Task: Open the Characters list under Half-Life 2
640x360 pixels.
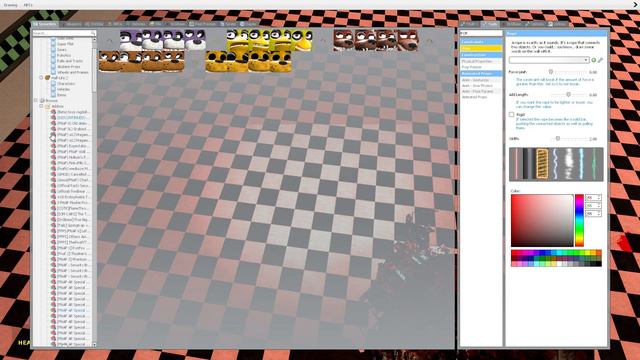Action: pyautogui.click(x=66, y=84)
